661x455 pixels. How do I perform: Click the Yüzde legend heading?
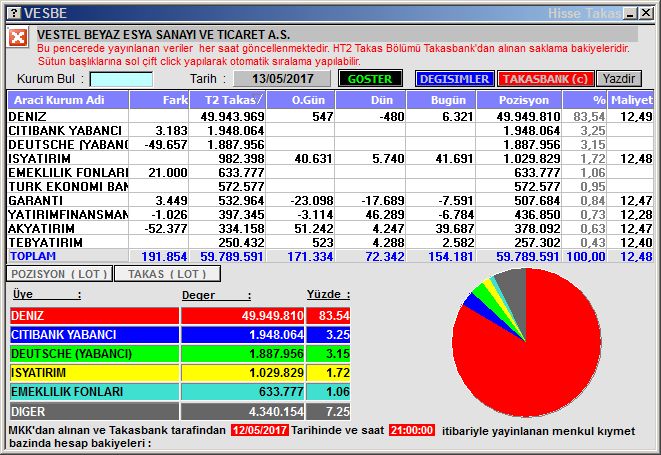point(328,294)
